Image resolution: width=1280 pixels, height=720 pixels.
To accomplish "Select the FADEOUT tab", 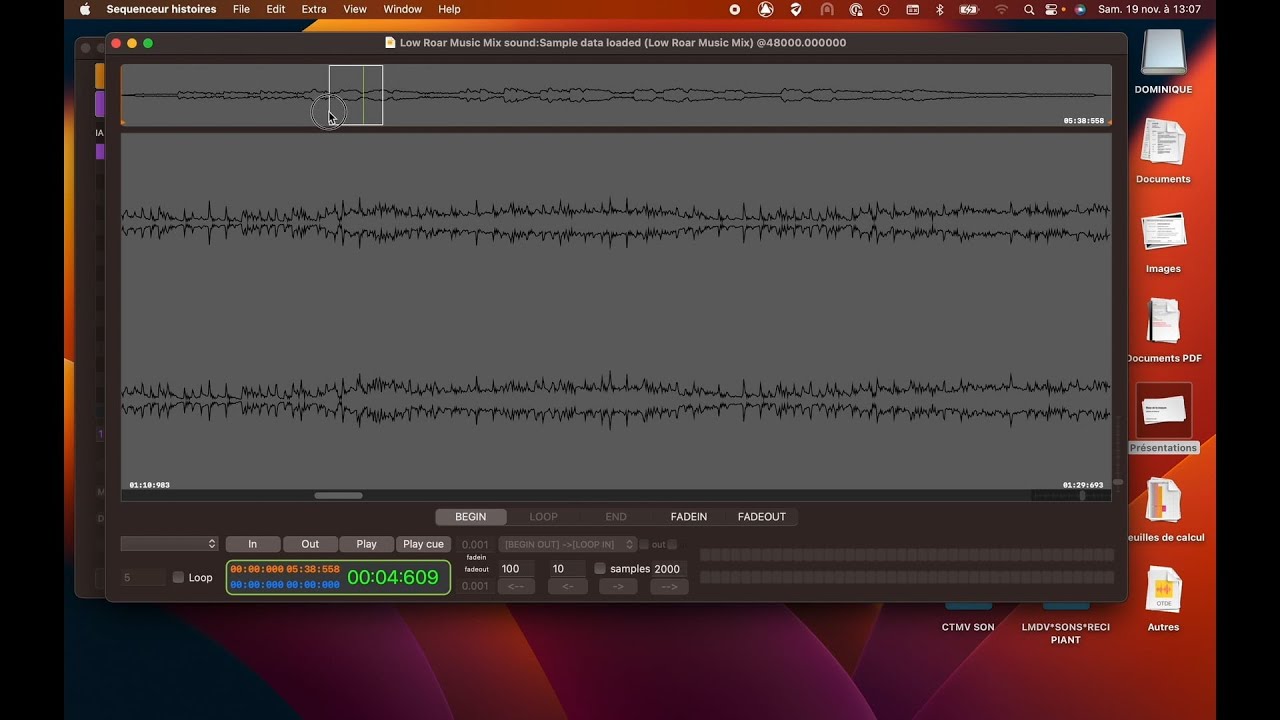I will pyautogui.click(x=761, y=517).
